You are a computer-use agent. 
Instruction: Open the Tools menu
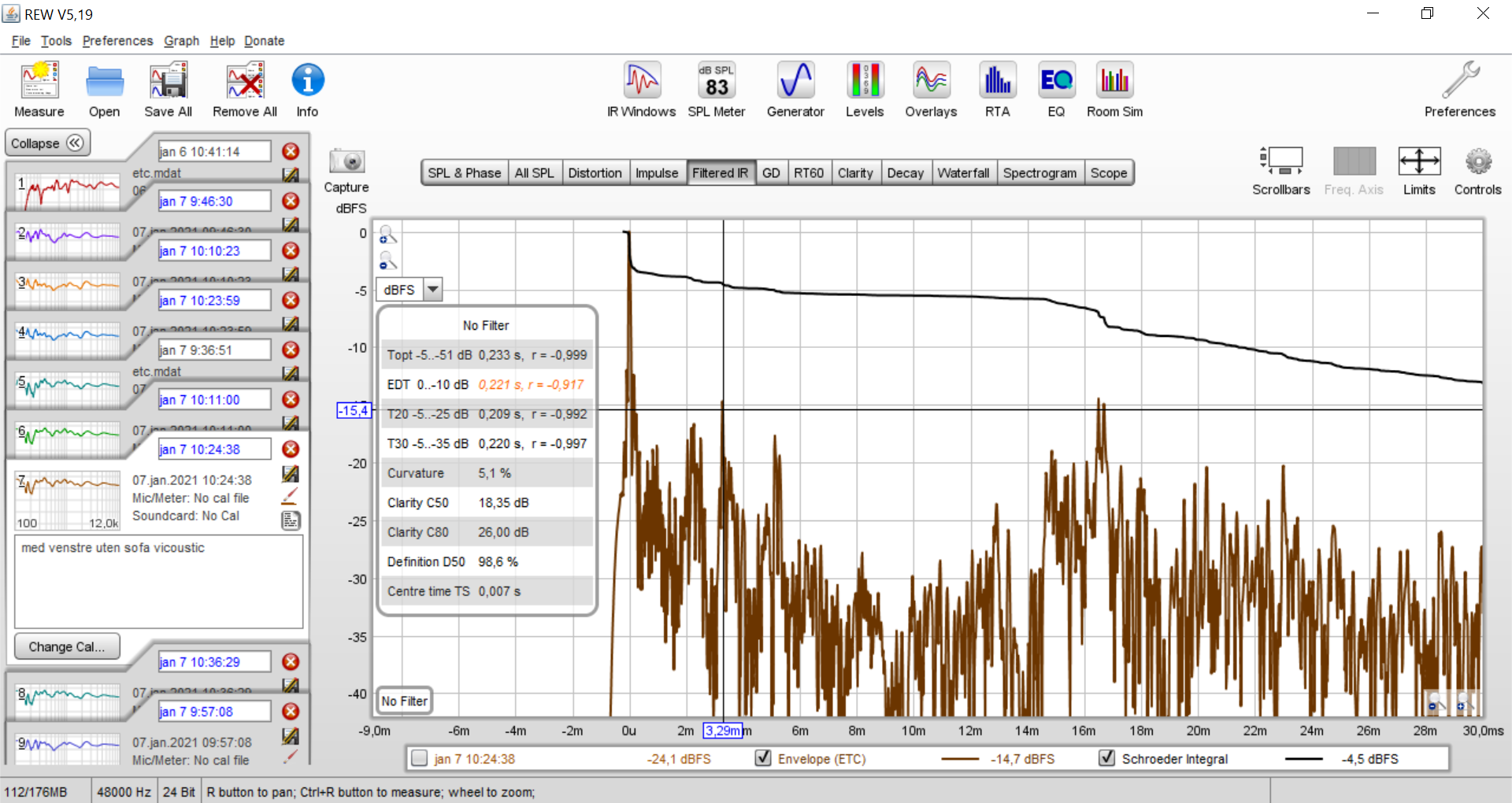point(56,41)
